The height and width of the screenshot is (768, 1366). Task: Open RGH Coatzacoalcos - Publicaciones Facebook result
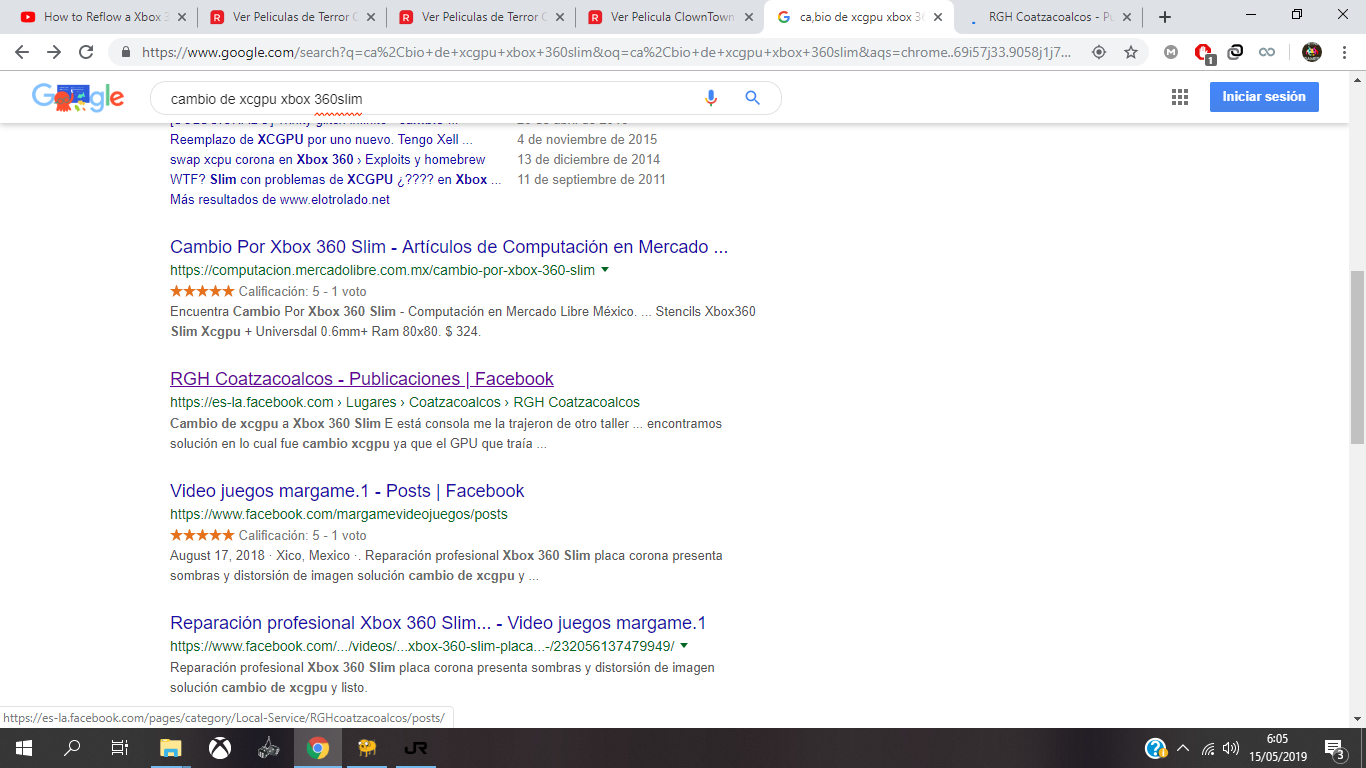tap(362, 379)
